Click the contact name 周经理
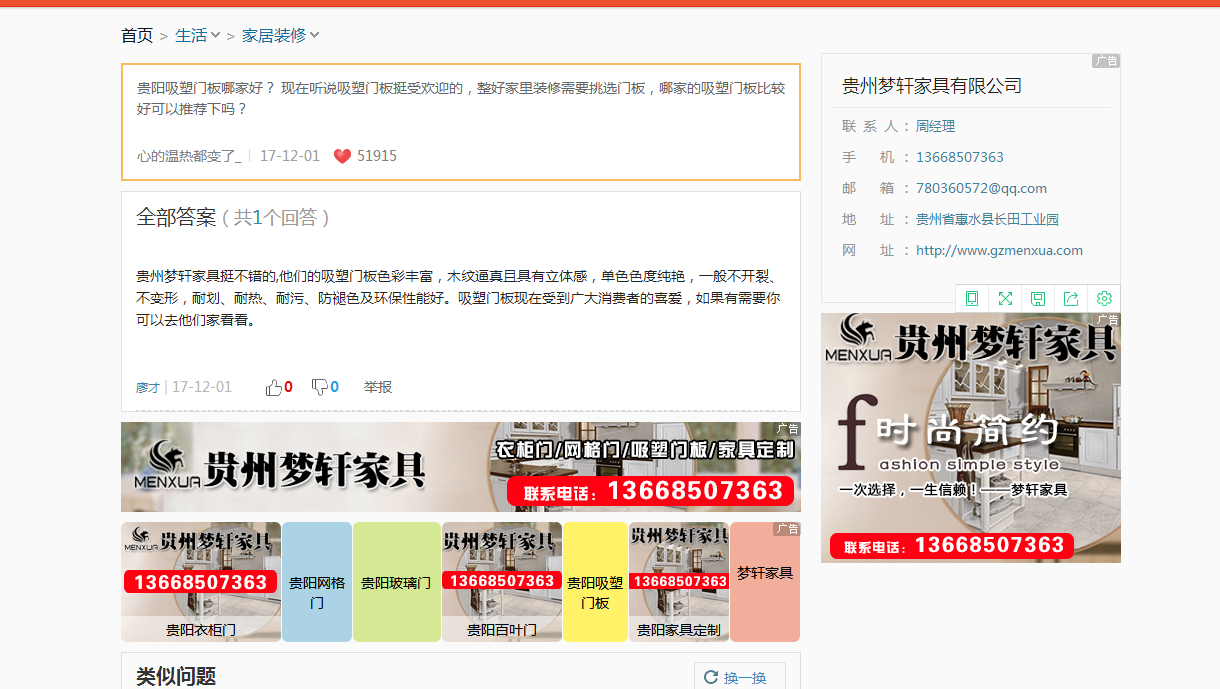Image resolution: width=1220 pixels, height=689 pixels. [936, 126]
